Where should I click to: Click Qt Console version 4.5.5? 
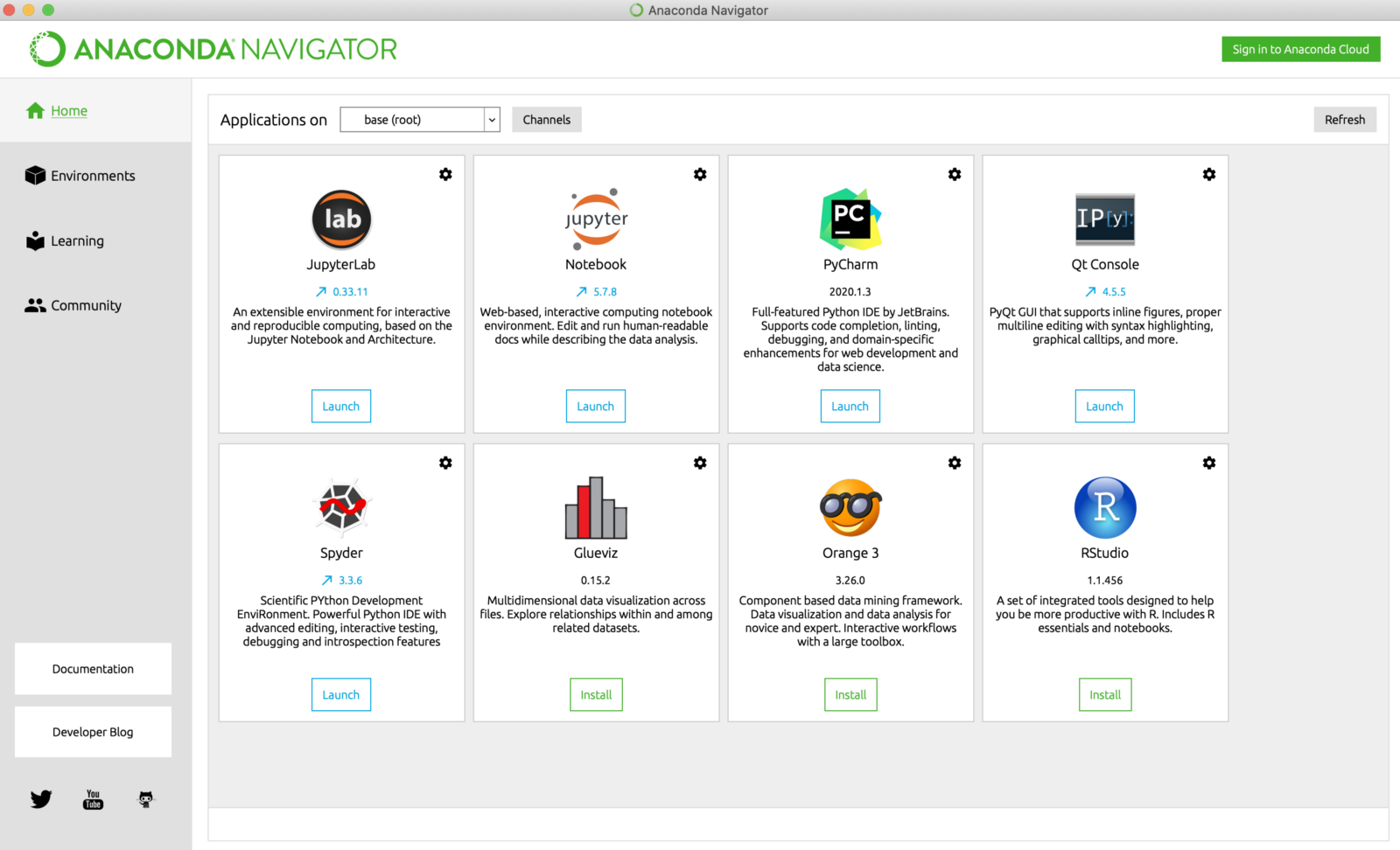[x=1114, y=292]
